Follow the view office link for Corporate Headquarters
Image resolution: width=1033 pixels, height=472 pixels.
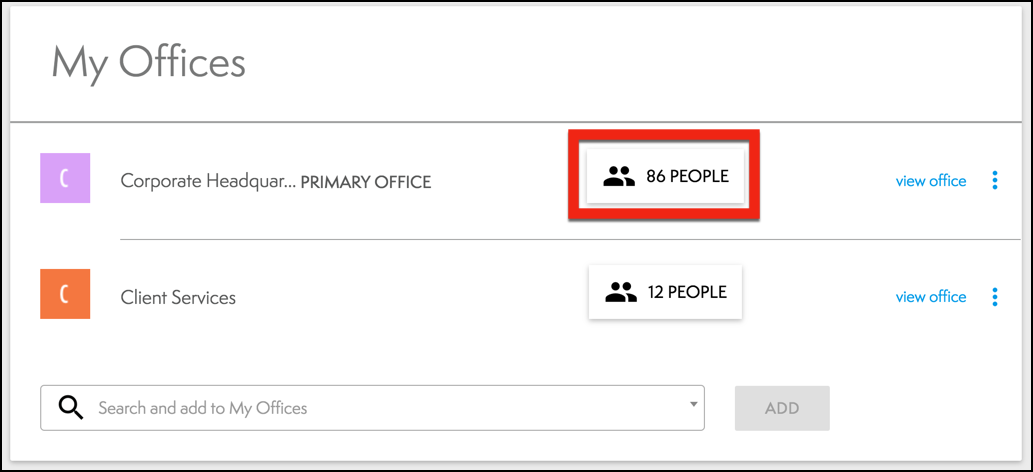click(x=931, y=181)
